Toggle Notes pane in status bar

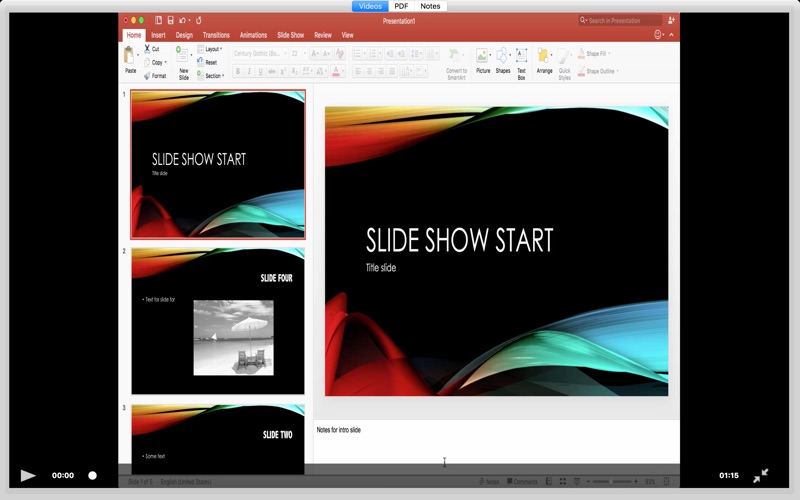(489, 482)
